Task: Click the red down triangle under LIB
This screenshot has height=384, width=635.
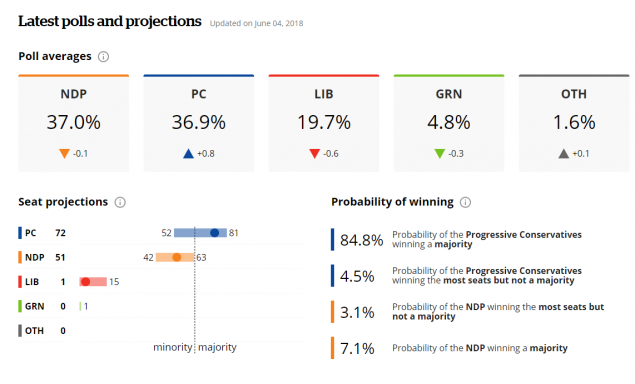Action: coord(315,154)
